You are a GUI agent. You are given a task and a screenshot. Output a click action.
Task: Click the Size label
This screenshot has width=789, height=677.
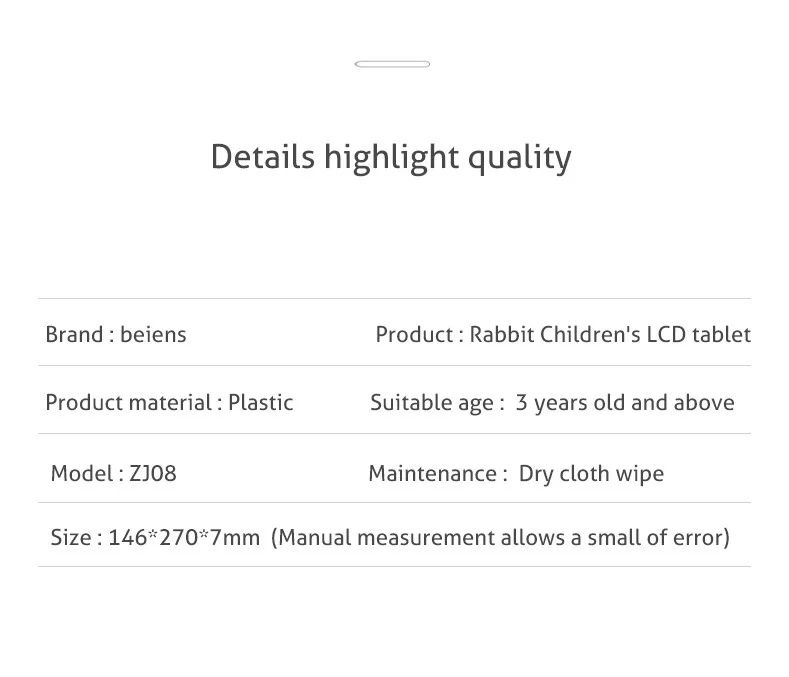(71, 537)
